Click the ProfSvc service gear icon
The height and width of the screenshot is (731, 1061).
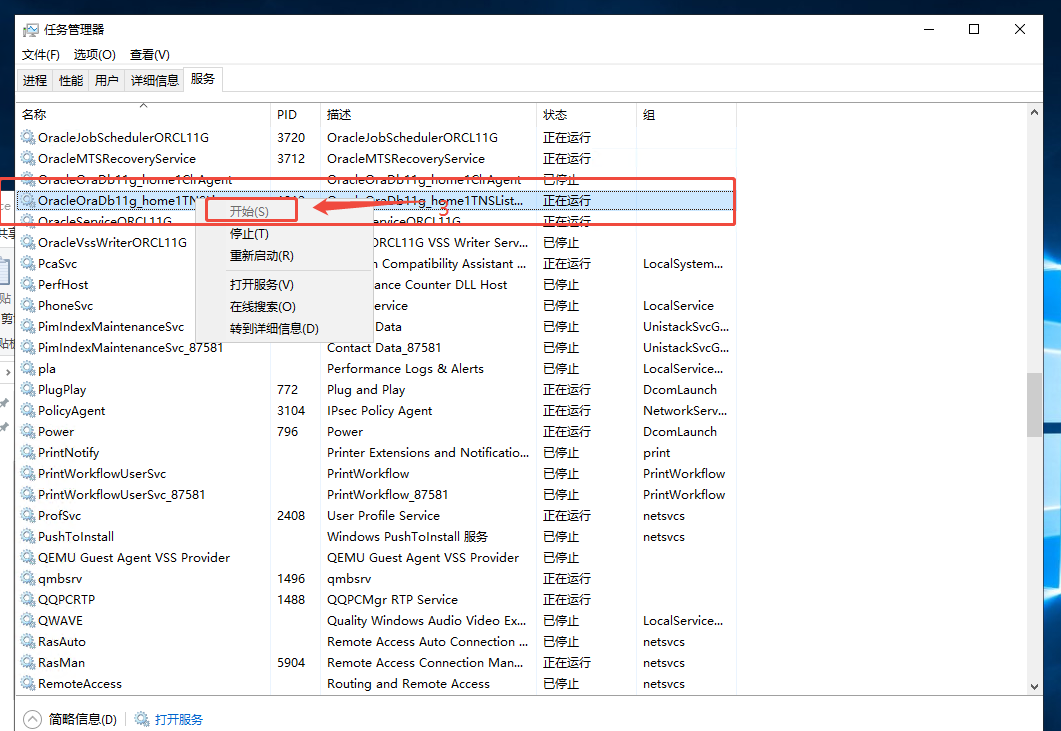click(28, 515)
